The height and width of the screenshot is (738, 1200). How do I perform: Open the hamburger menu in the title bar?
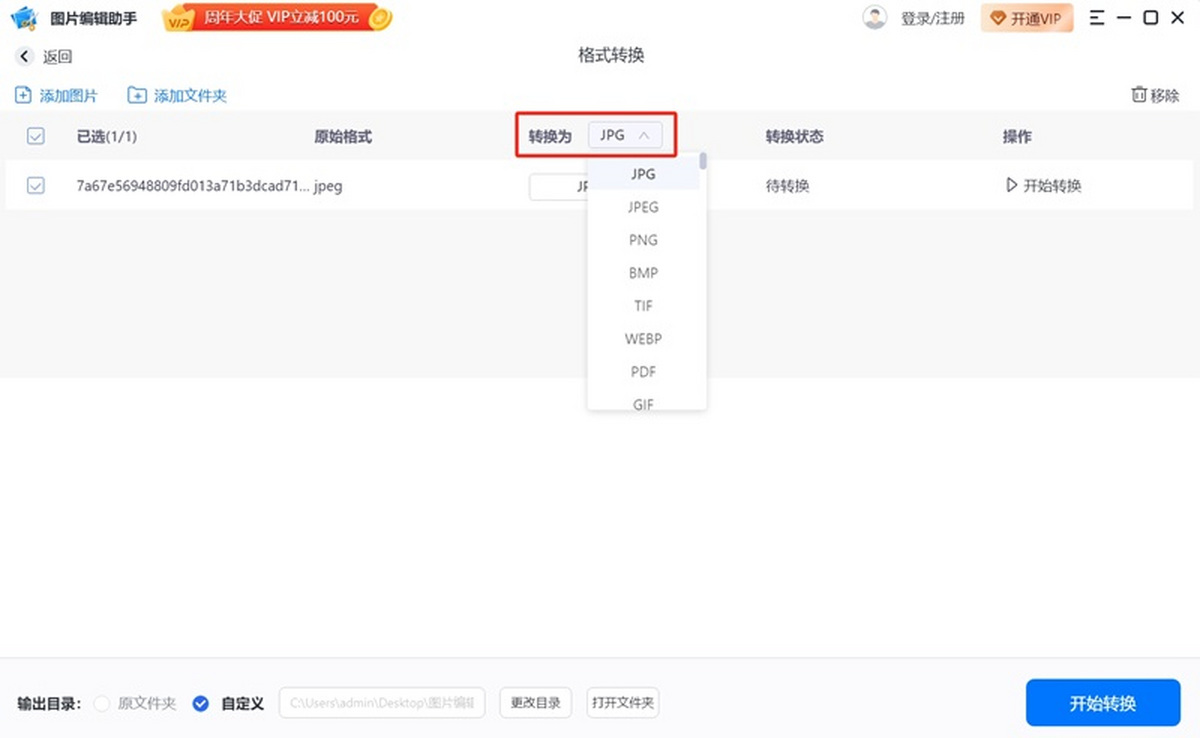tap(1098, 18)
